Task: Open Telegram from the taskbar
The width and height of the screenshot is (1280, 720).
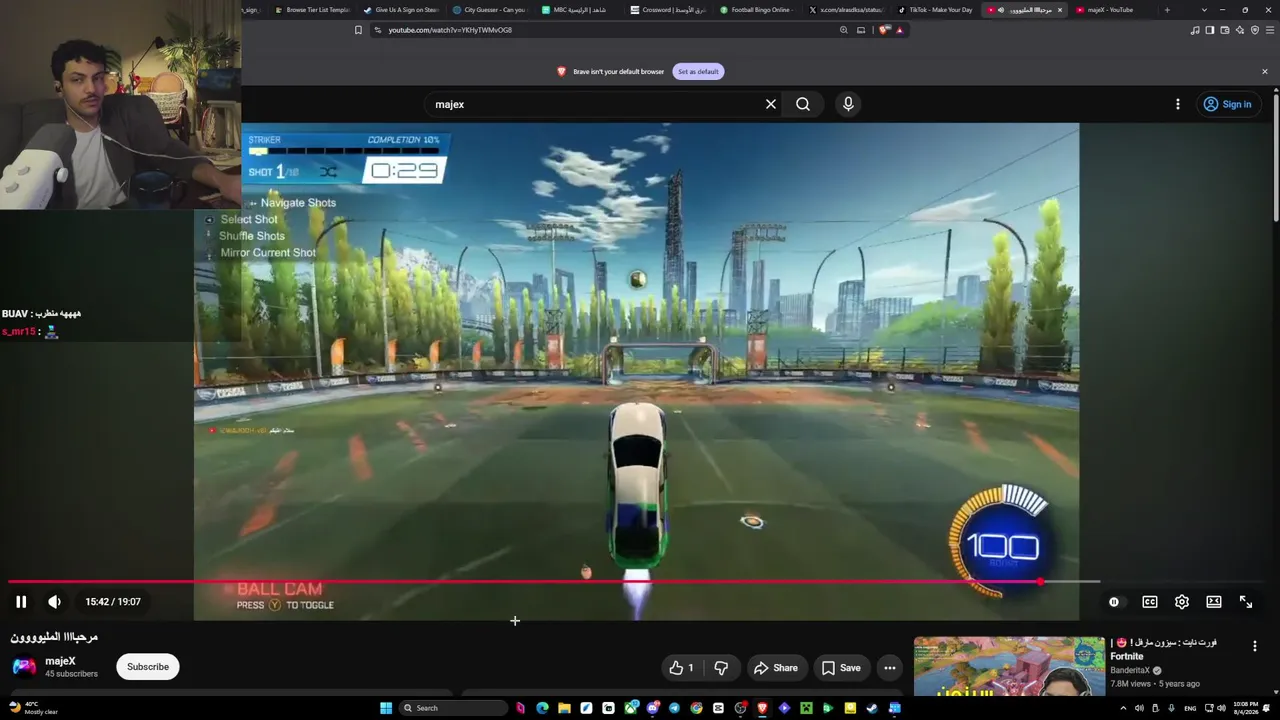Action: click(x=674, y=708)
